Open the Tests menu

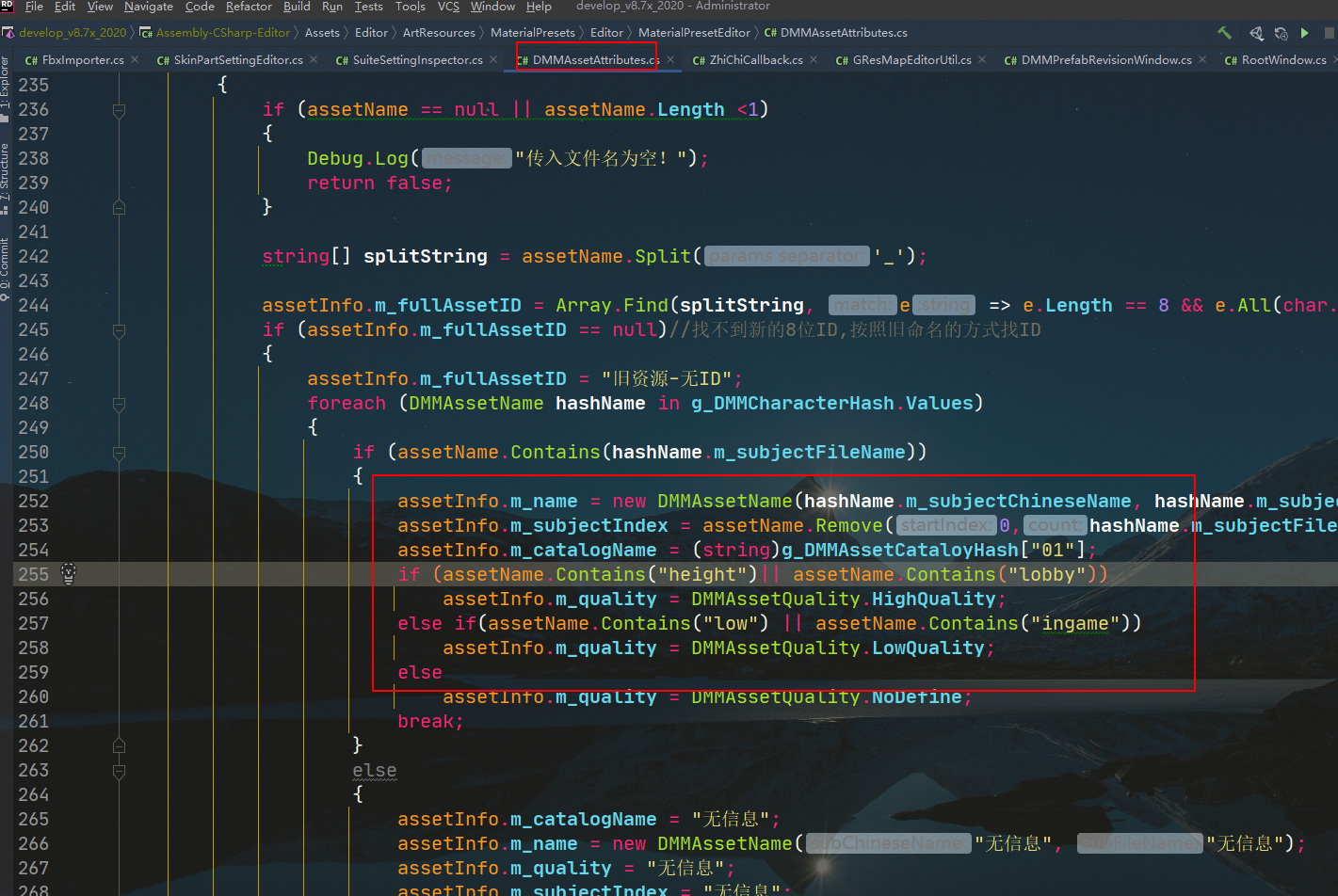pos(368,6)
